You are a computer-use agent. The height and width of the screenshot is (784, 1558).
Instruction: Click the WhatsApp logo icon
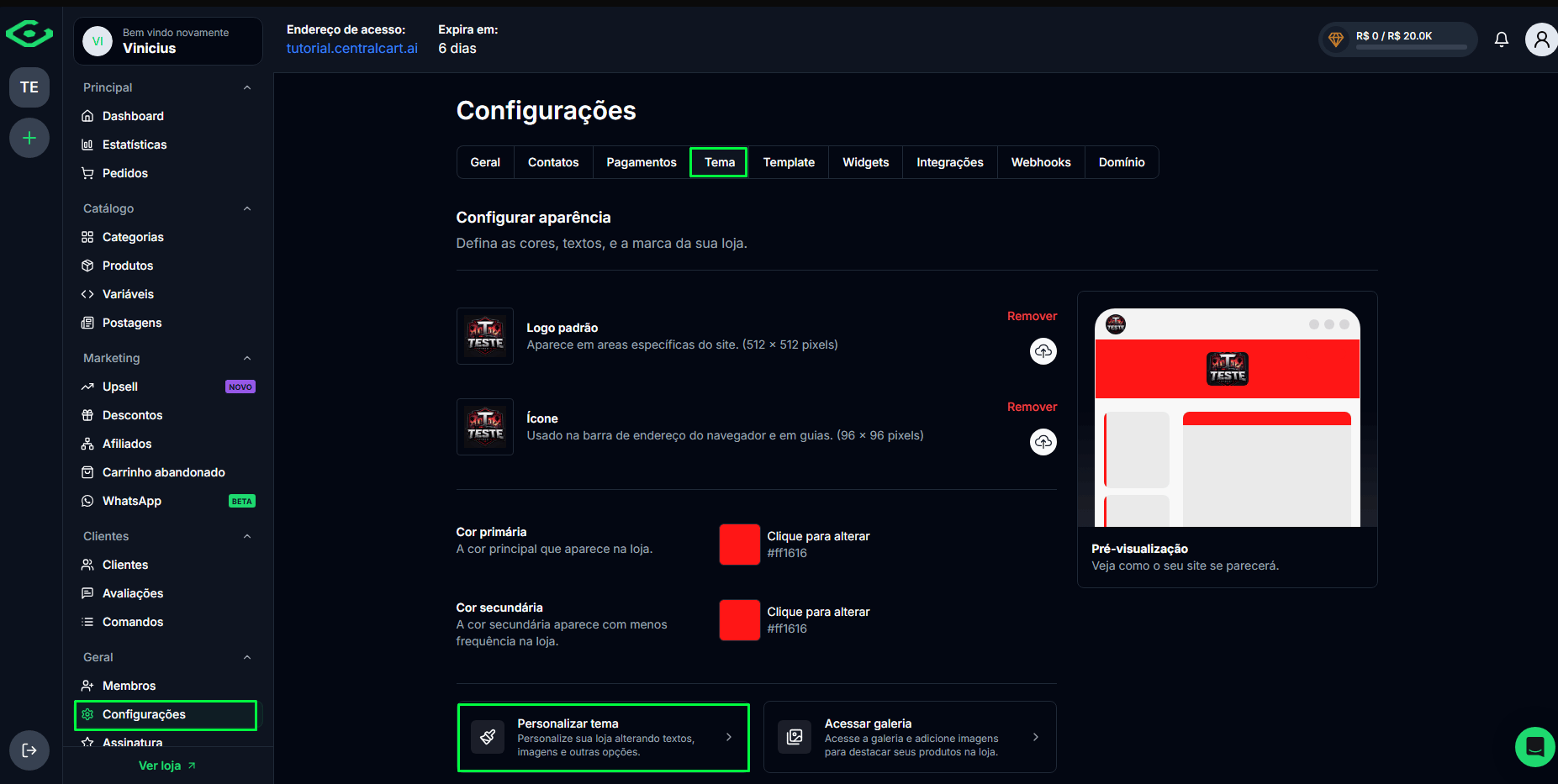click(87, 501)
